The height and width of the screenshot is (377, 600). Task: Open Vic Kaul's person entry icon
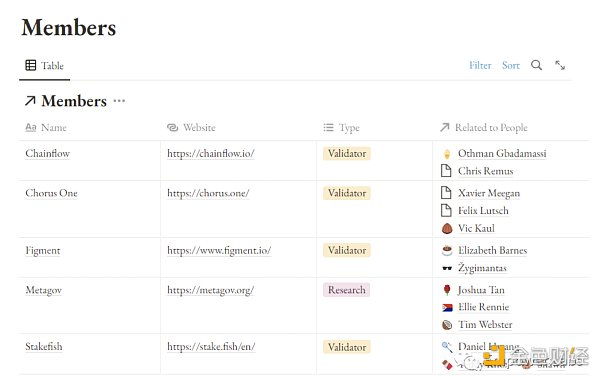(447, 228)
